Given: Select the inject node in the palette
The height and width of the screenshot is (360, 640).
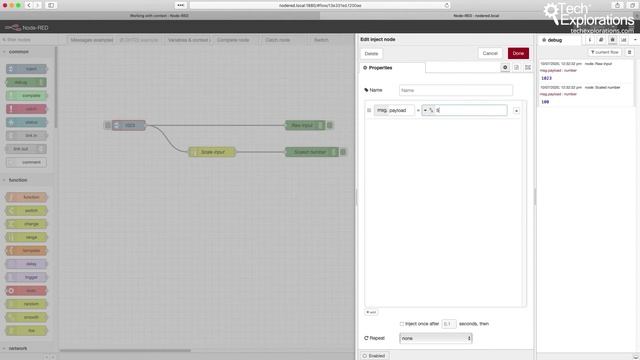Looking at the screenshot, I should [x=27, y=69].
